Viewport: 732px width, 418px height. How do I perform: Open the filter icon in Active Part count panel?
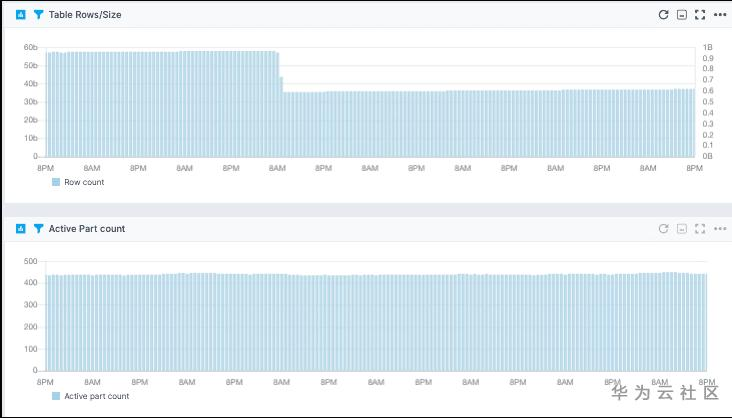click(x=39, y=228)
